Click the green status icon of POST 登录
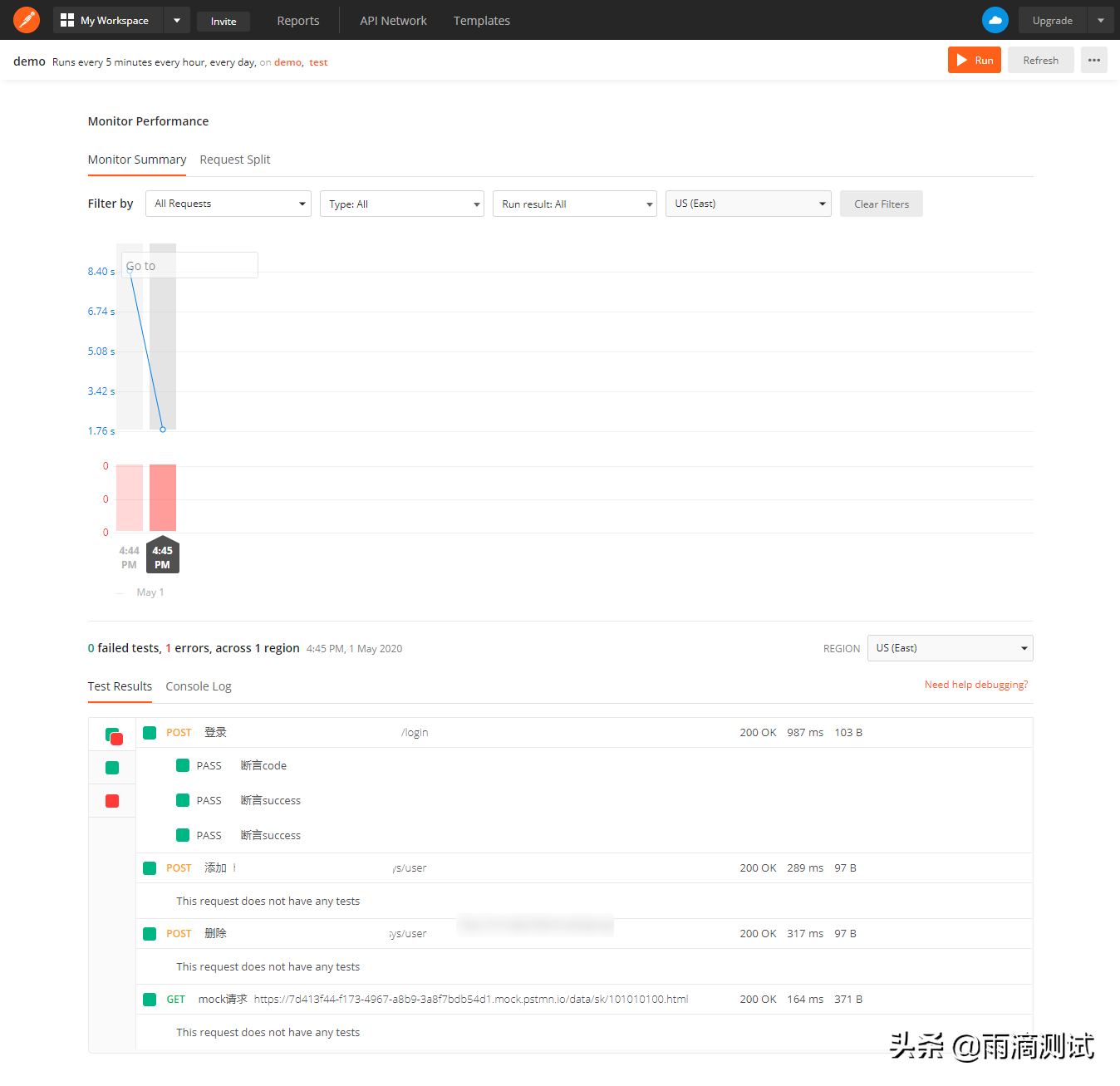This screenshot has width=1120, height=1086. [150, 733]
